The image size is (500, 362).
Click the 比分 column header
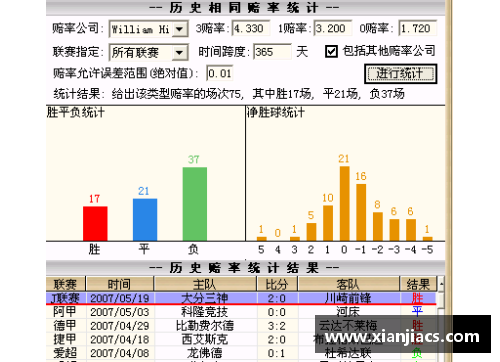tap(277, 284)
